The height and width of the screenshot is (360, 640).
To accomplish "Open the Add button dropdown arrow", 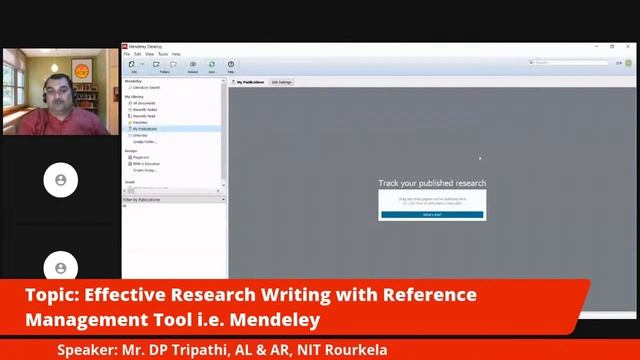I will pyautogui.click(x=142, y=64).
